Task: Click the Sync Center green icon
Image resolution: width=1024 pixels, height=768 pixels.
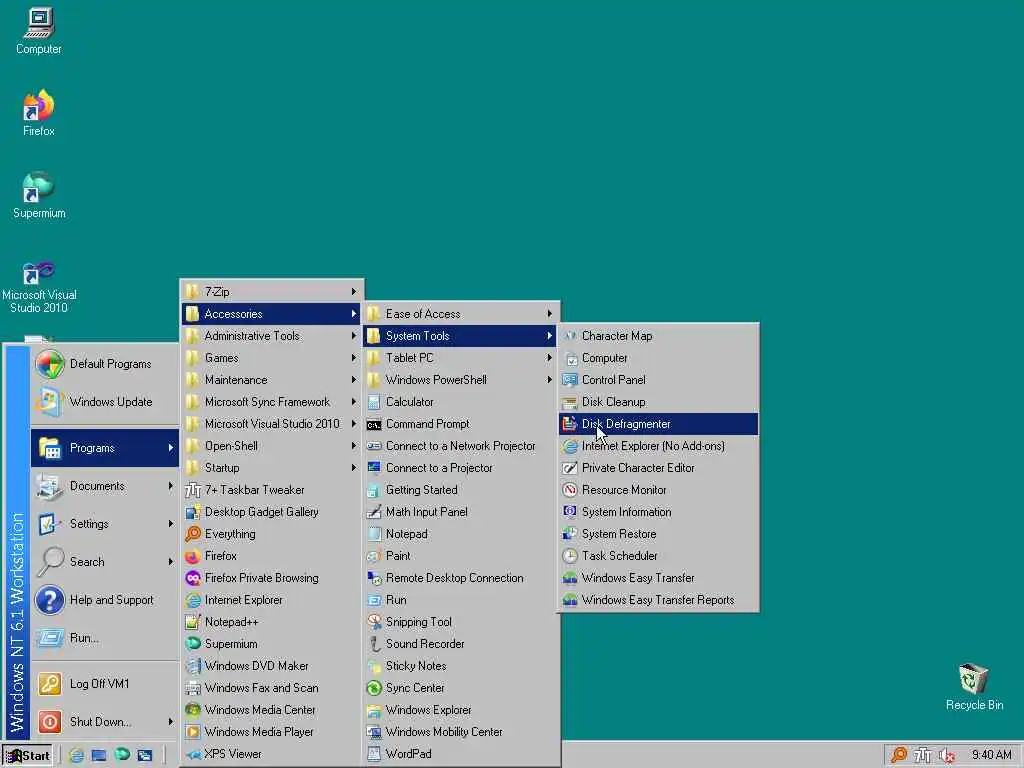Action: coord(374,688)
